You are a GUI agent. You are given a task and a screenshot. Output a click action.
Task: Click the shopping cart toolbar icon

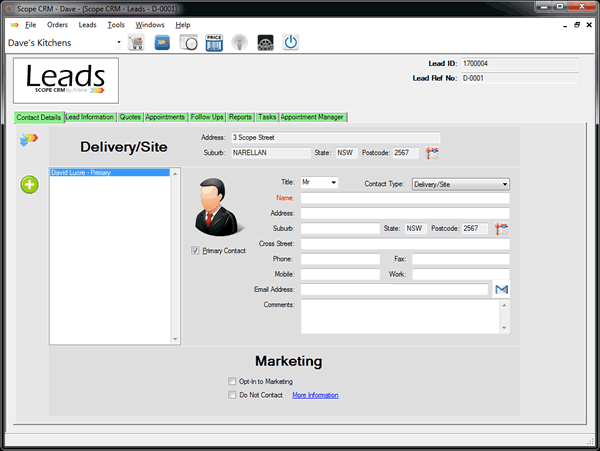click(x=135, y=43)
